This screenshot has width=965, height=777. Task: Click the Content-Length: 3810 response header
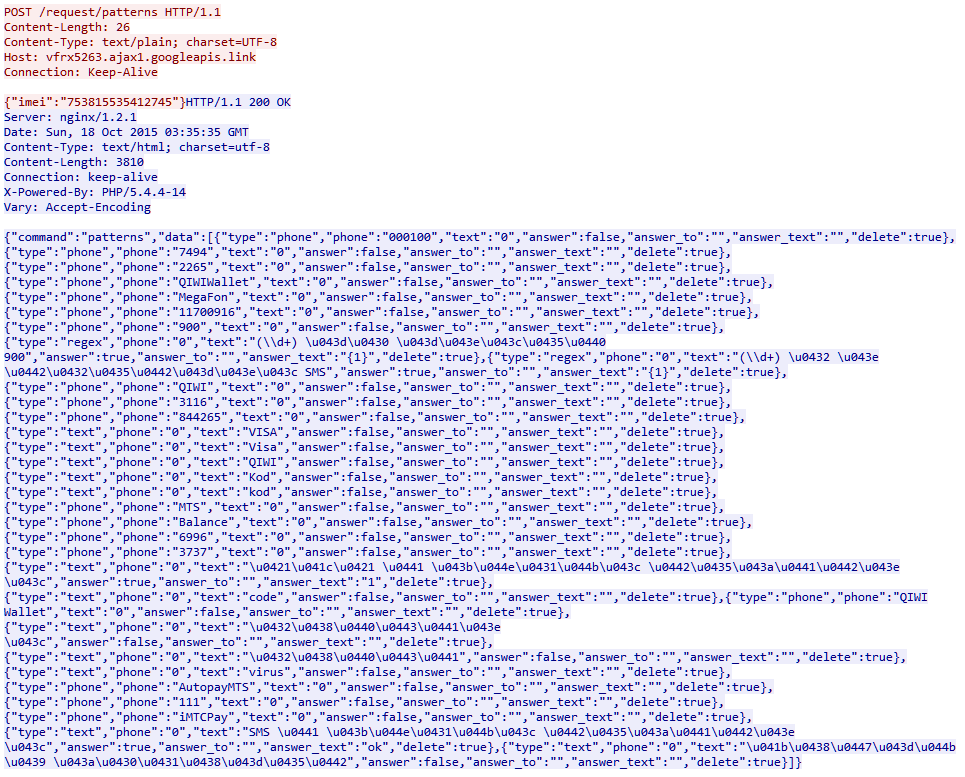point(74,162)
